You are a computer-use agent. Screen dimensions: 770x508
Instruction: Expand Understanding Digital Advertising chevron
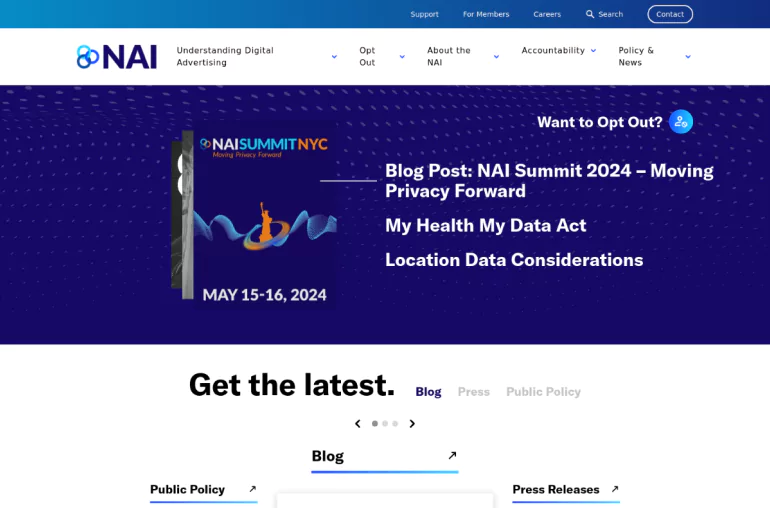pos(334,57)
